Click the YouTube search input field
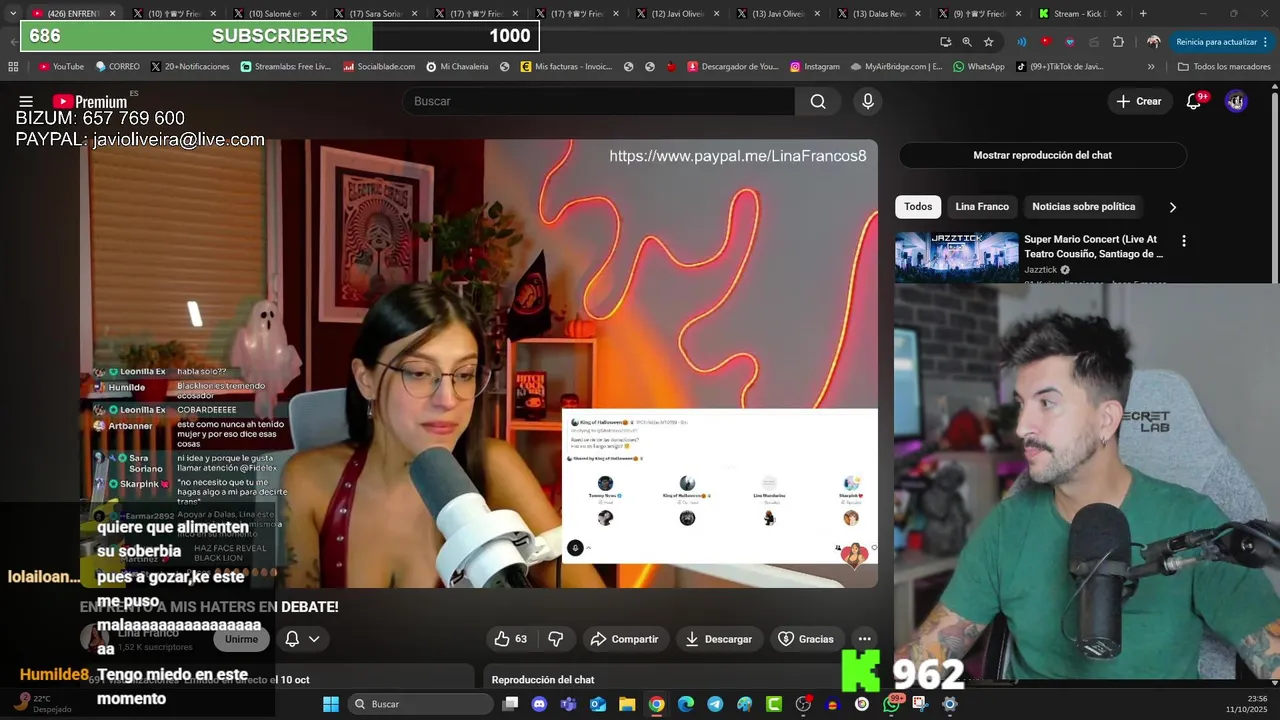 [598, 101]
